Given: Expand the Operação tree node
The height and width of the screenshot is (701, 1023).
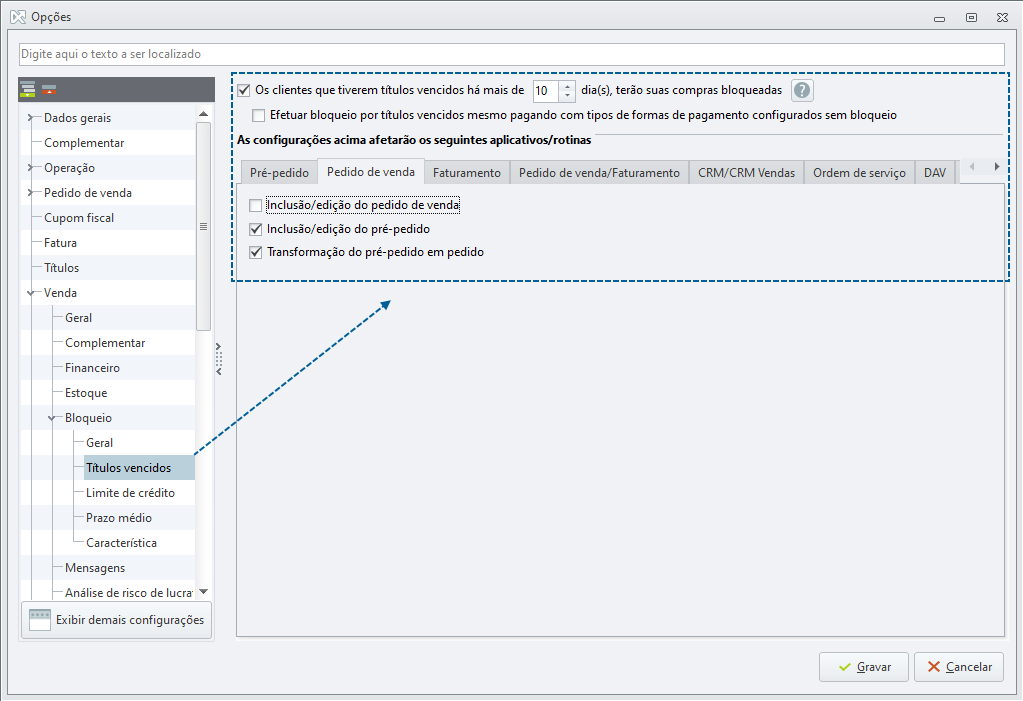Looking at the screenshot, I should [x=30, y=168].
